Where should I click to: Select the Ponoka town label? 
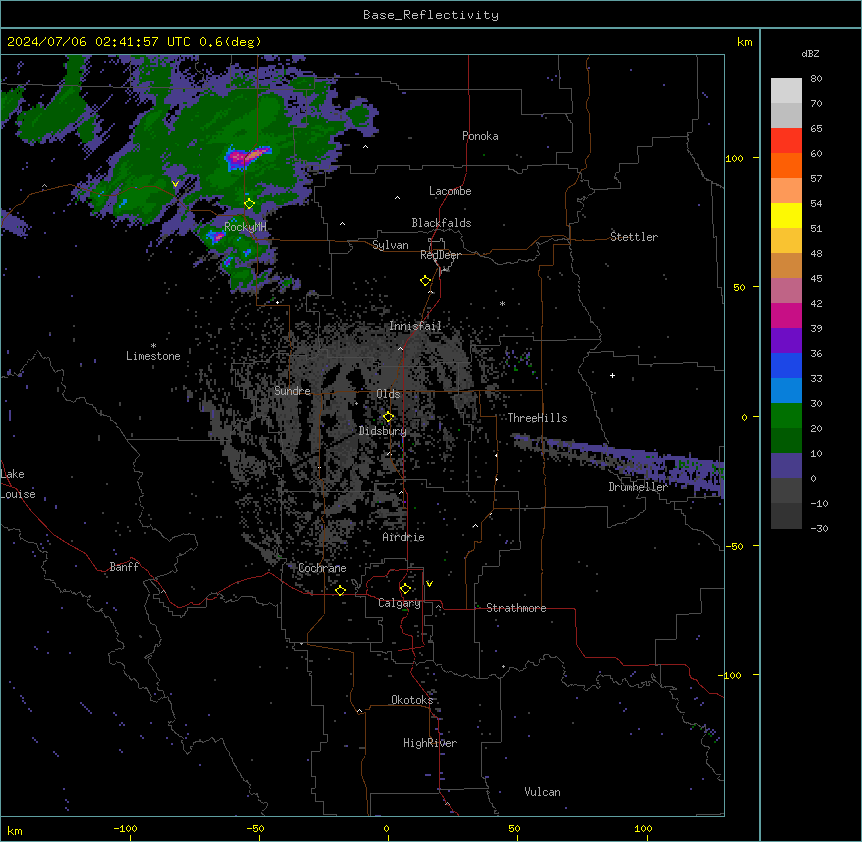(x=480, y=136)
